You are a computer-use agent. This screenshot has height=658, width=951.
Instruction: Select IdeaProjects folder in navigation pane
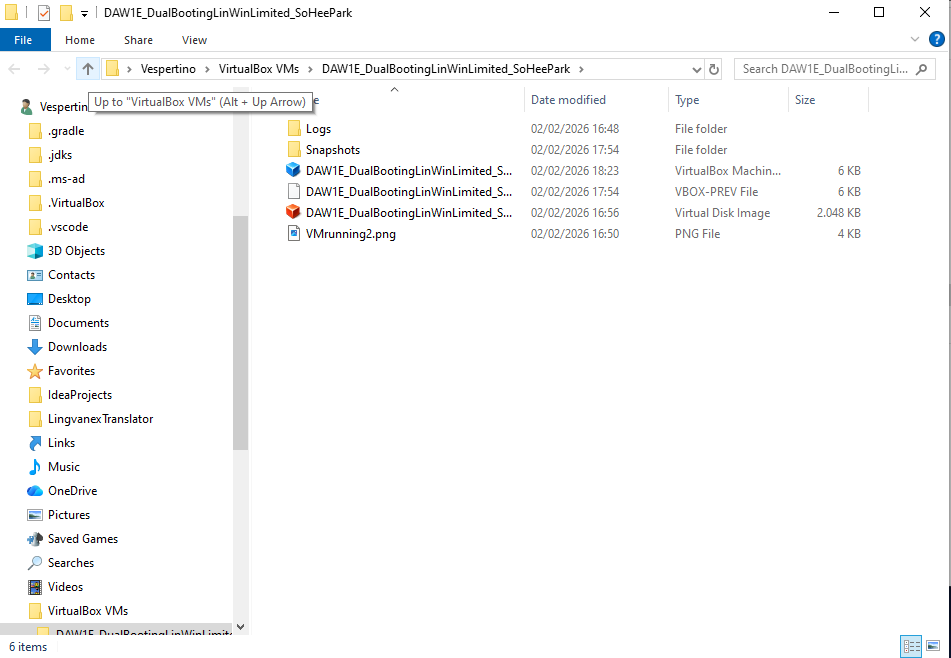click(80, 395)
